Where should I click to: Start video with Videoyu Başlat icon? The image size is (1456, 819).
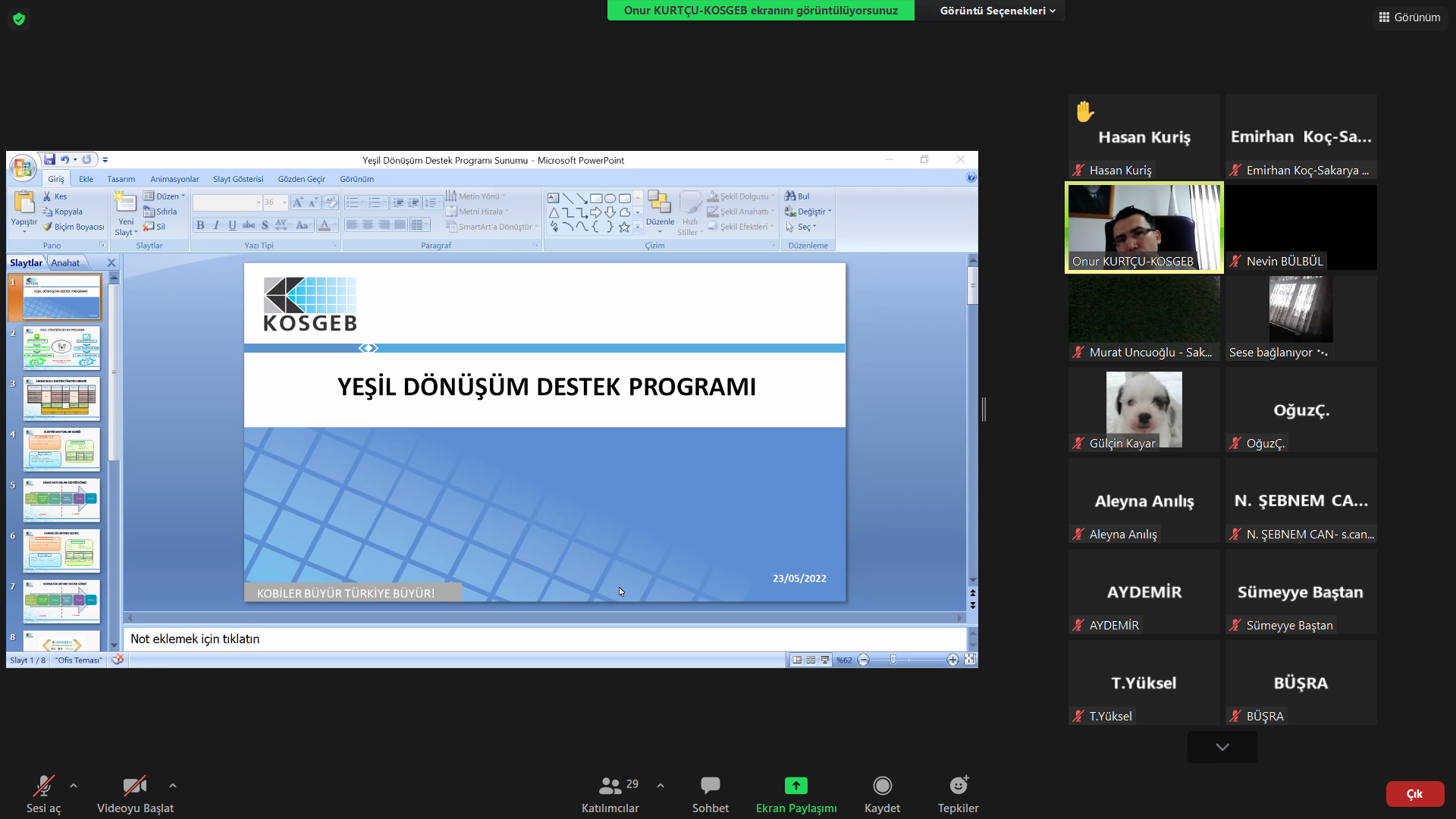click(134, 786)
